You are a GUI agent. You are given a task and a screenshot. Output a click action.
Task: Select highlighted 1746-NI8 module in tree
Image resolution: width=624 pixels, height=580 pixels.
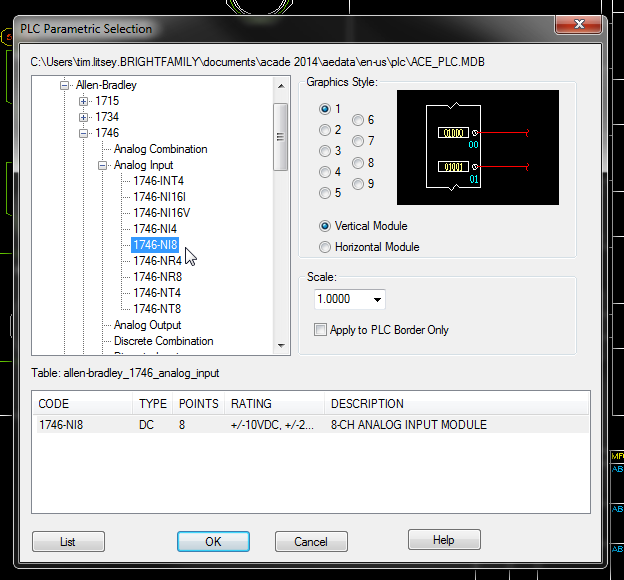(x=155, y=245)
